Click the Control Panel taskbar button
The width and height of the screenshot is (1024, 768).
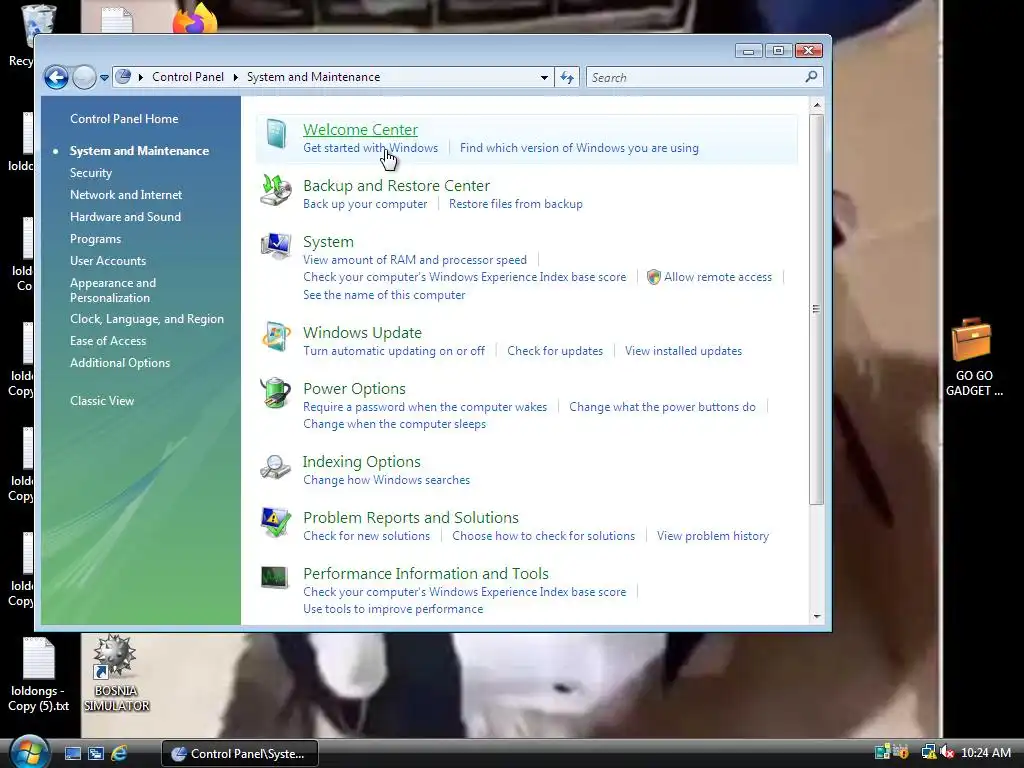pos(240,754)
